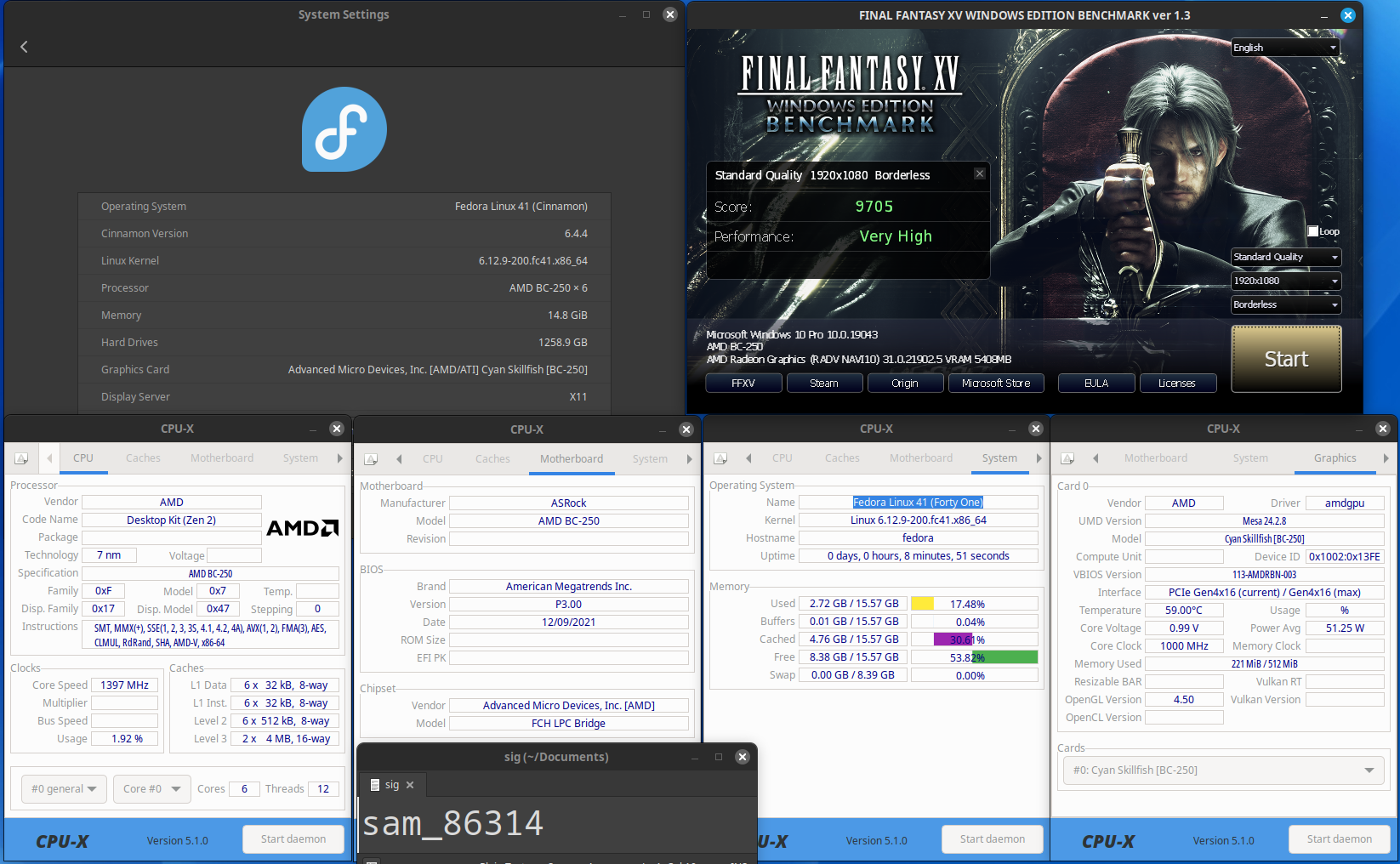Viewport: 1400px width, 864px height.
Task: Close the sig document tab
Action: pos(410,785)
